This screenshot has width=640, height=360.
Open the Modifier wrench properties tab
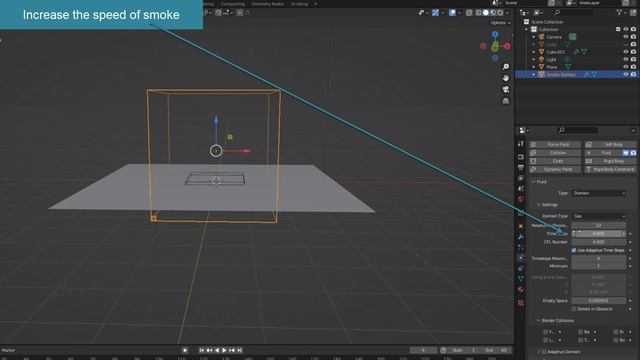521,237
